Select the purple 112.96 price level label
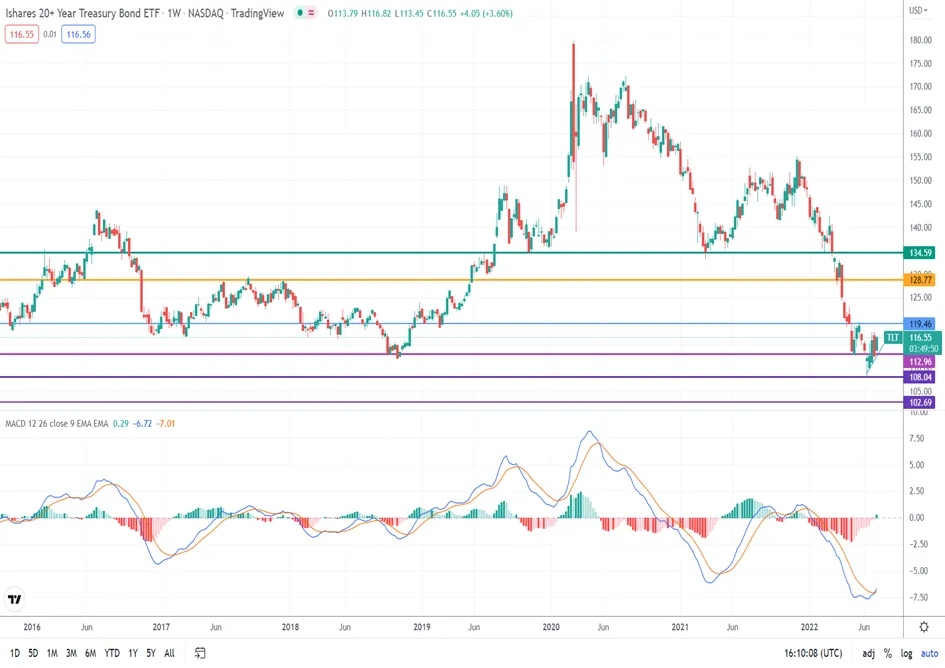Viewport: 945px width, 668px height. point(920,362)
